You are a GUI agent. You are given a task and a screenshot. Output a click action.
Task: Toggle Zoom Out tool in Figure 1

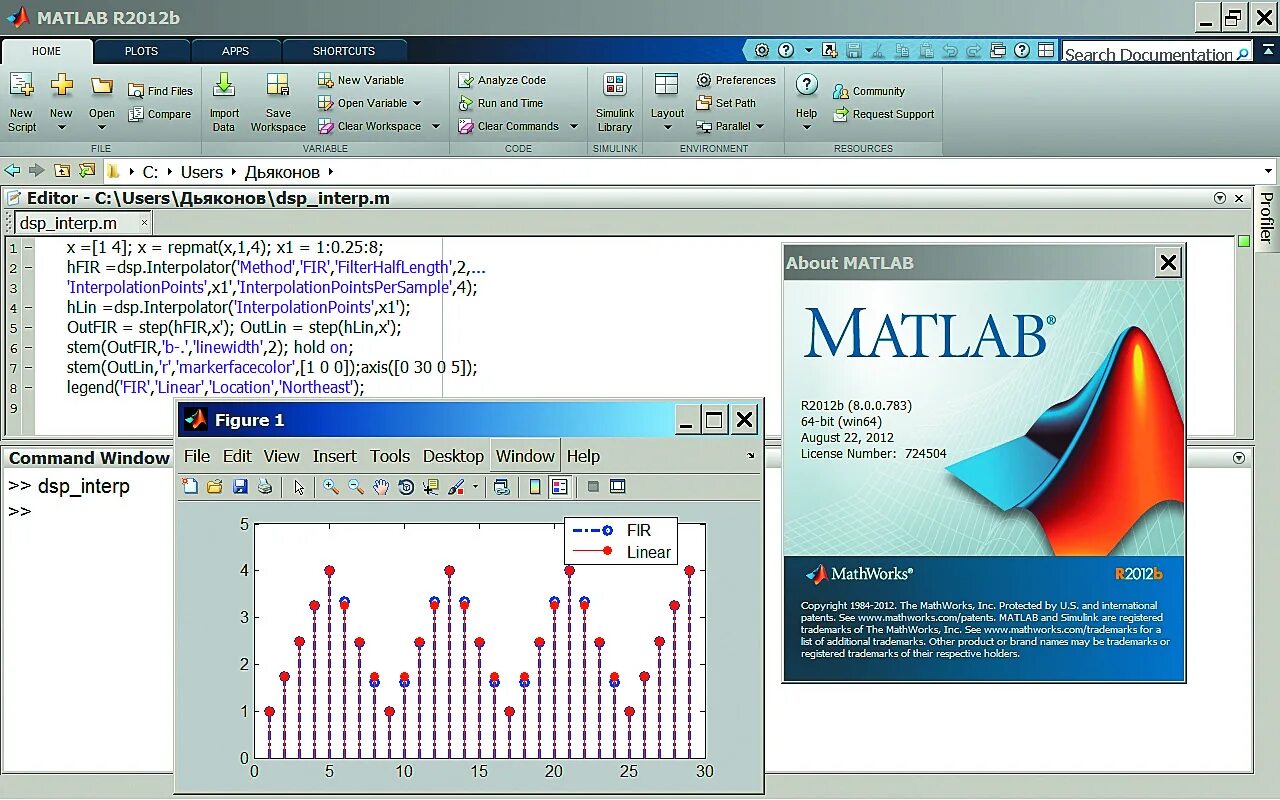[x=356, y=487]
